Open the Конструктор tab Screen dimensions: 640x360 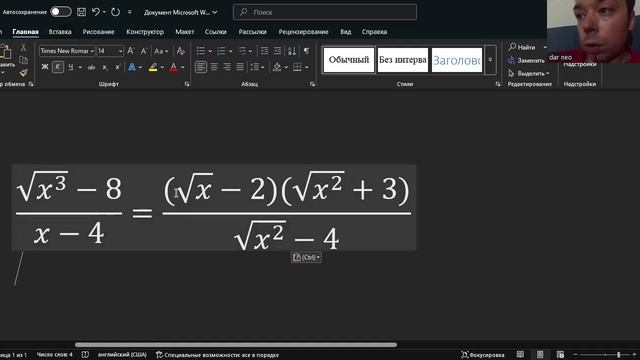(x=145, y=32)
